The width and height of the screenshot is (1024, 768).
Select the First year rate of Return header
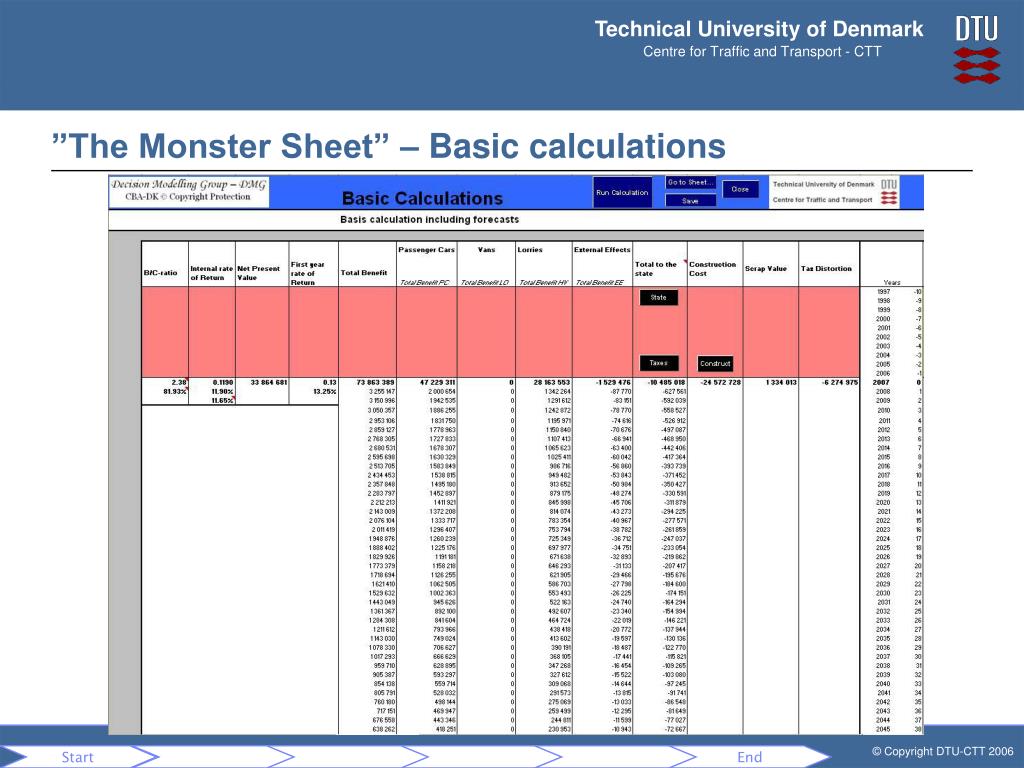click(308, 273)
